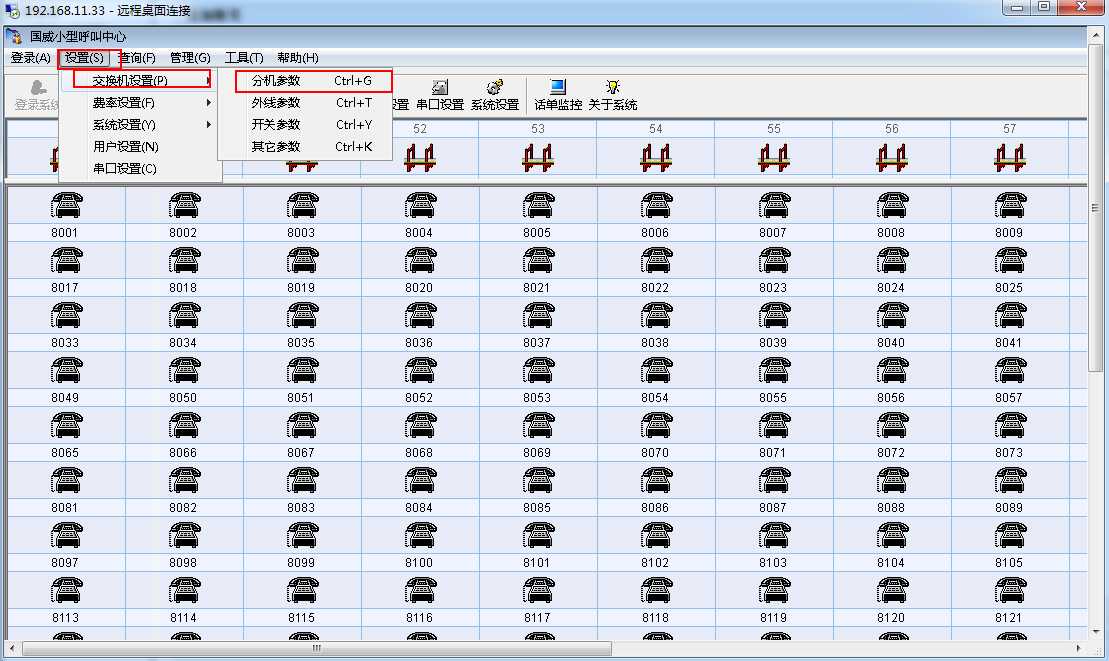Select extension 8113 phone icon
This screenshot has height=661, width=1109.
66,591
